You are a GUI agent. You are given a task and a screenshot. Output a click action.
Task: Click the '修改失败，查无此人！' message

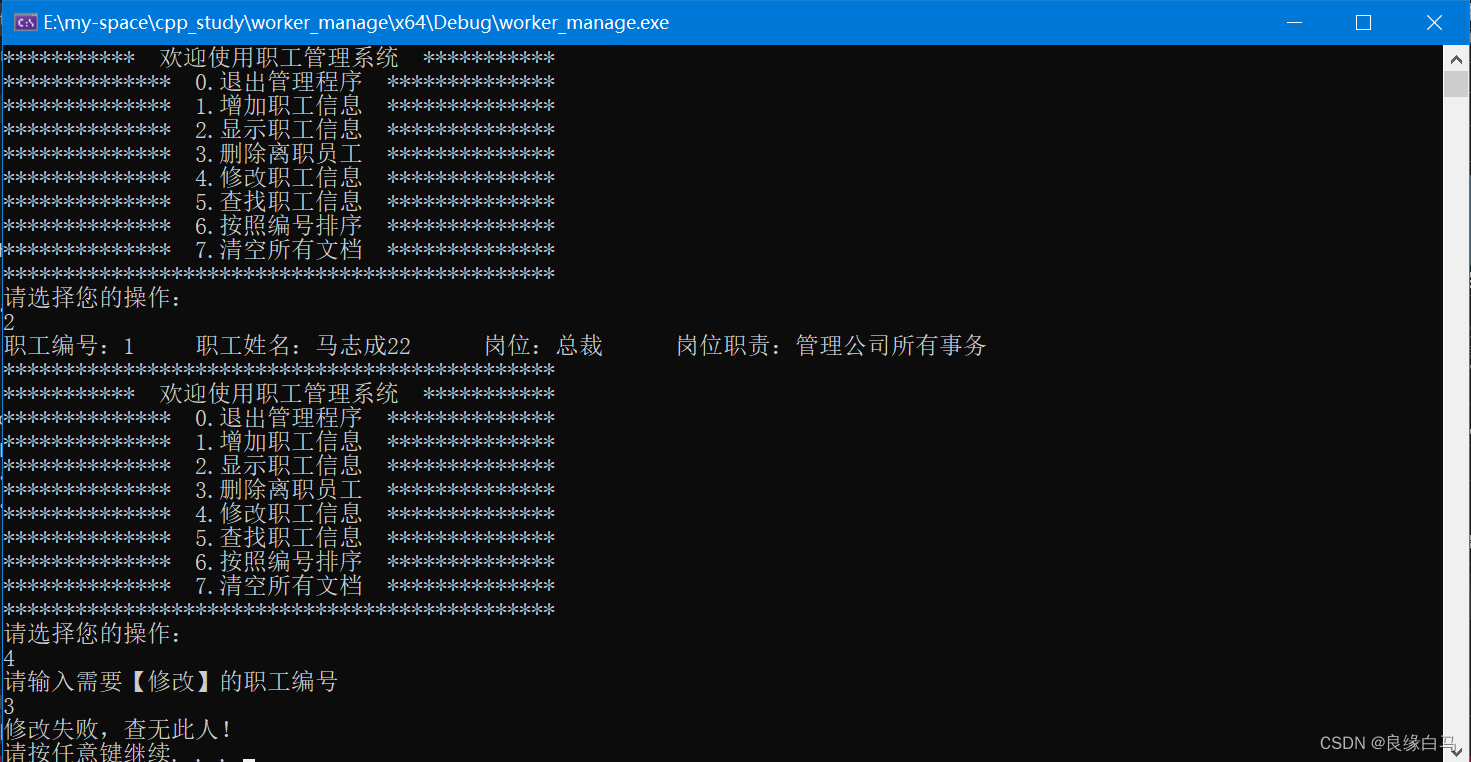pos(115,729)
